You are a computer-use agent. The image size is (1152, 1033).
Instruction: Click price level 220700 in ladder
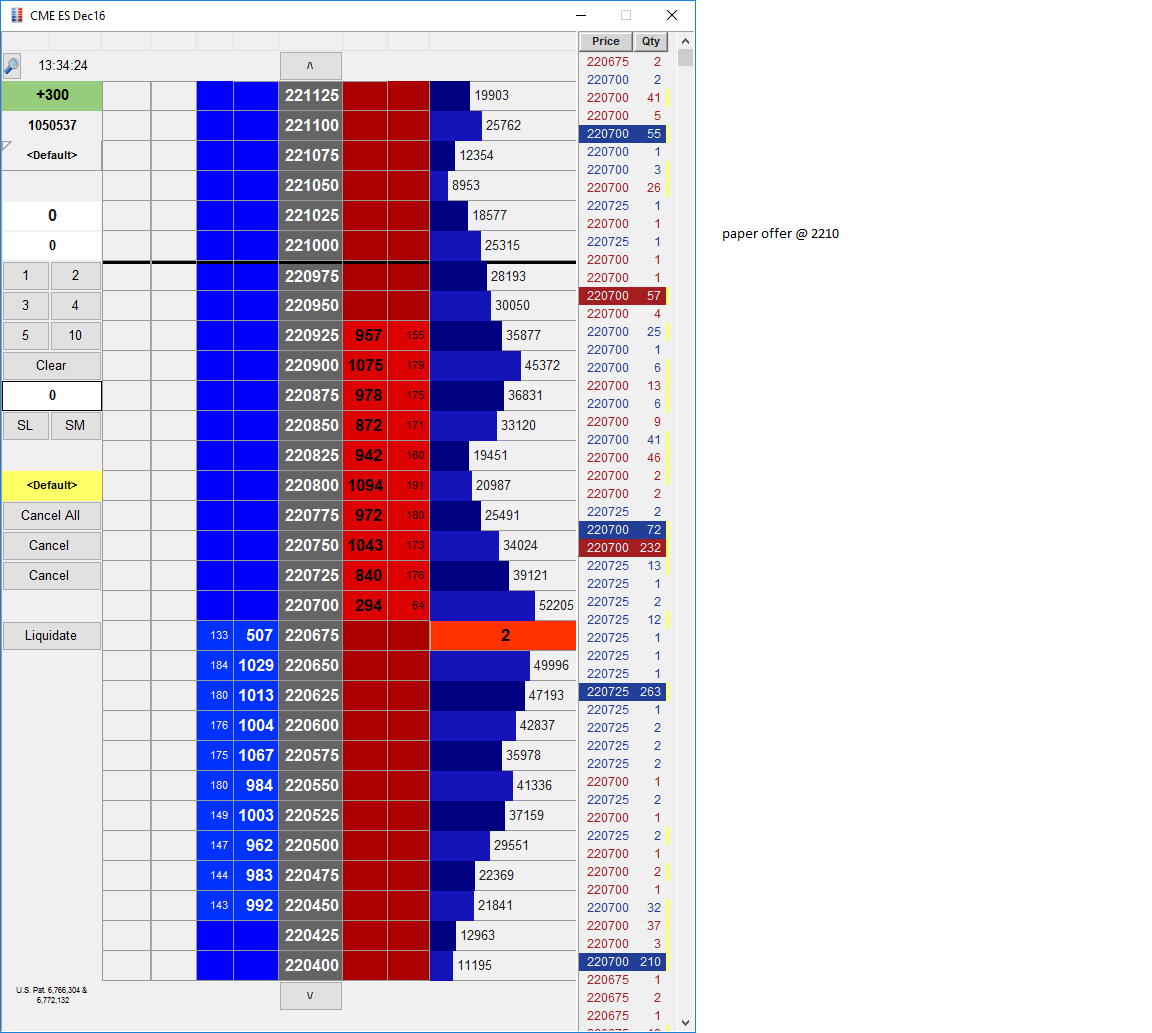point(312,605)
